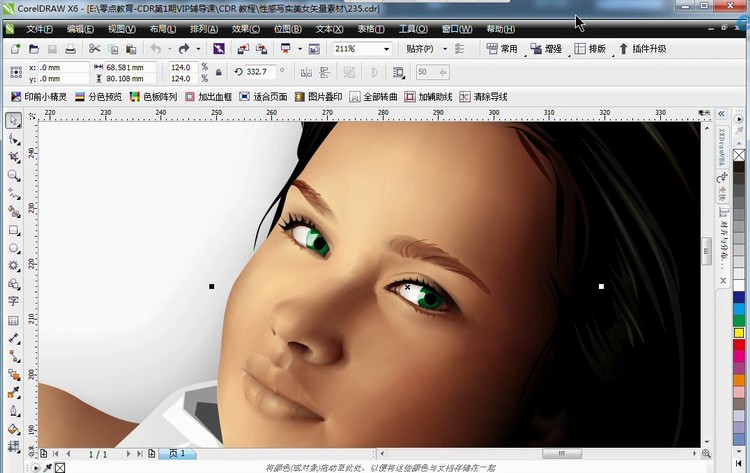
Task: Select the Text tool (字)
Action: 13,301
